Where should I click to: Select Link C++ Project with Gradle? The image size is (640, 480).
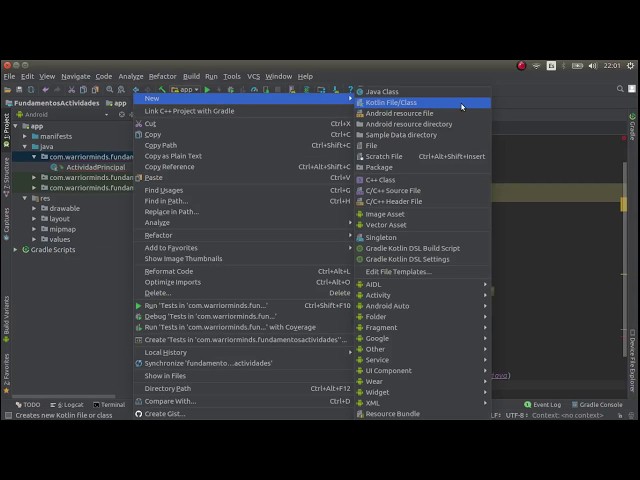coord(244,111)
